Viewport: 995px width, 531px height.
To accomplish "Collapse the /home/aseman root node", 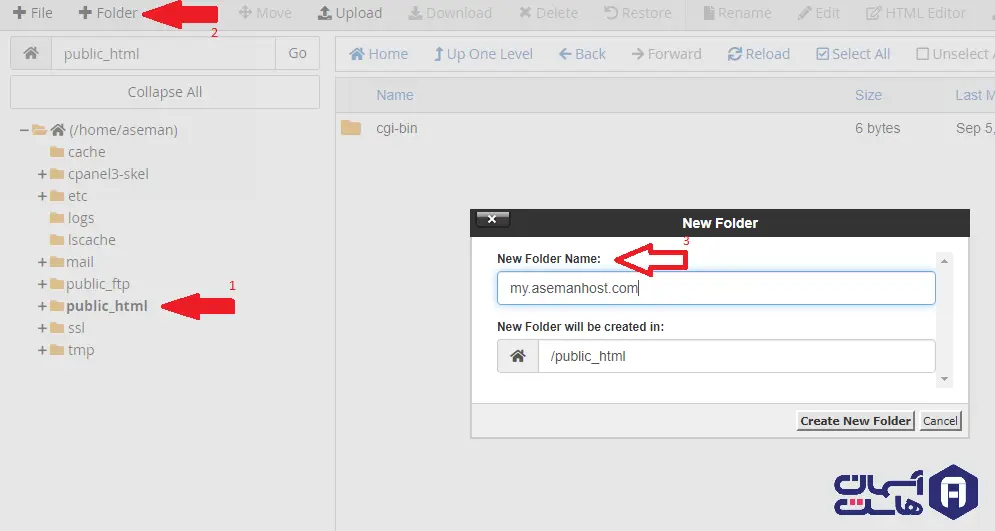I will 24,130.
